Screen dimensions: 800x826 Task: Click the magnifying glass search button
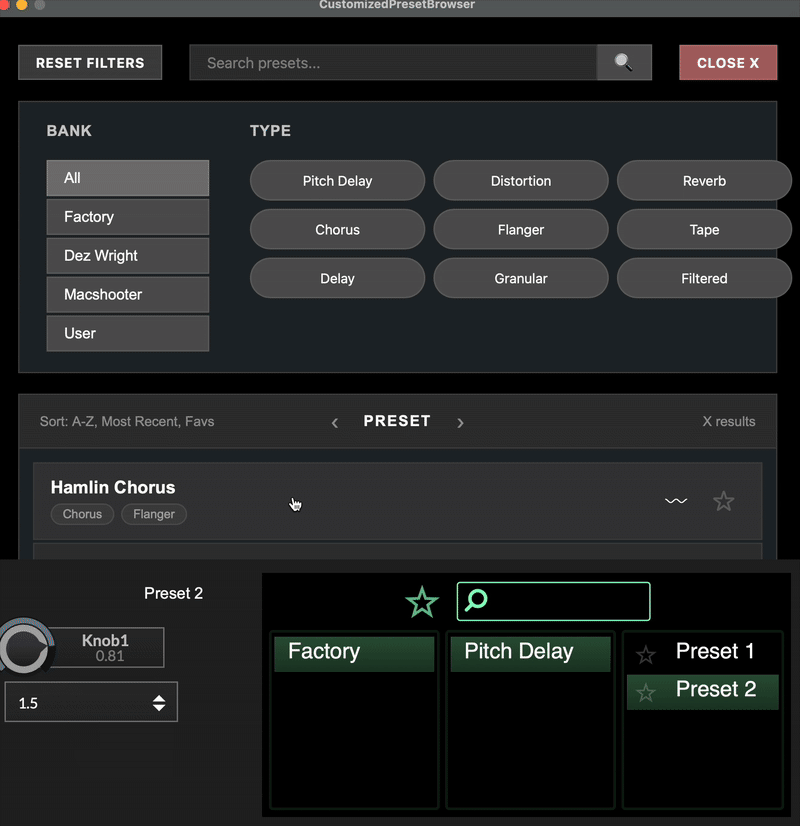point(624,63)
